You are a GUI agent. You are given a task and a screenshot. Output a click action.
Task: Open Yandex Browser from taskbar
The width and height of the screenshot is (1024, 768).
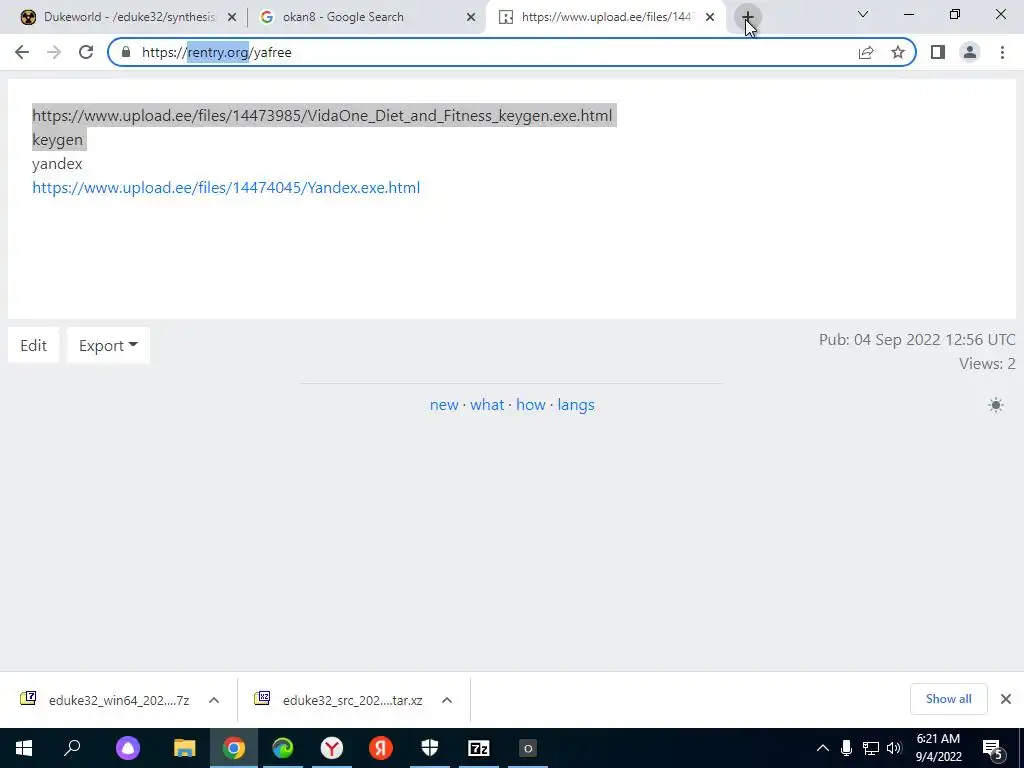pos(332,748)
